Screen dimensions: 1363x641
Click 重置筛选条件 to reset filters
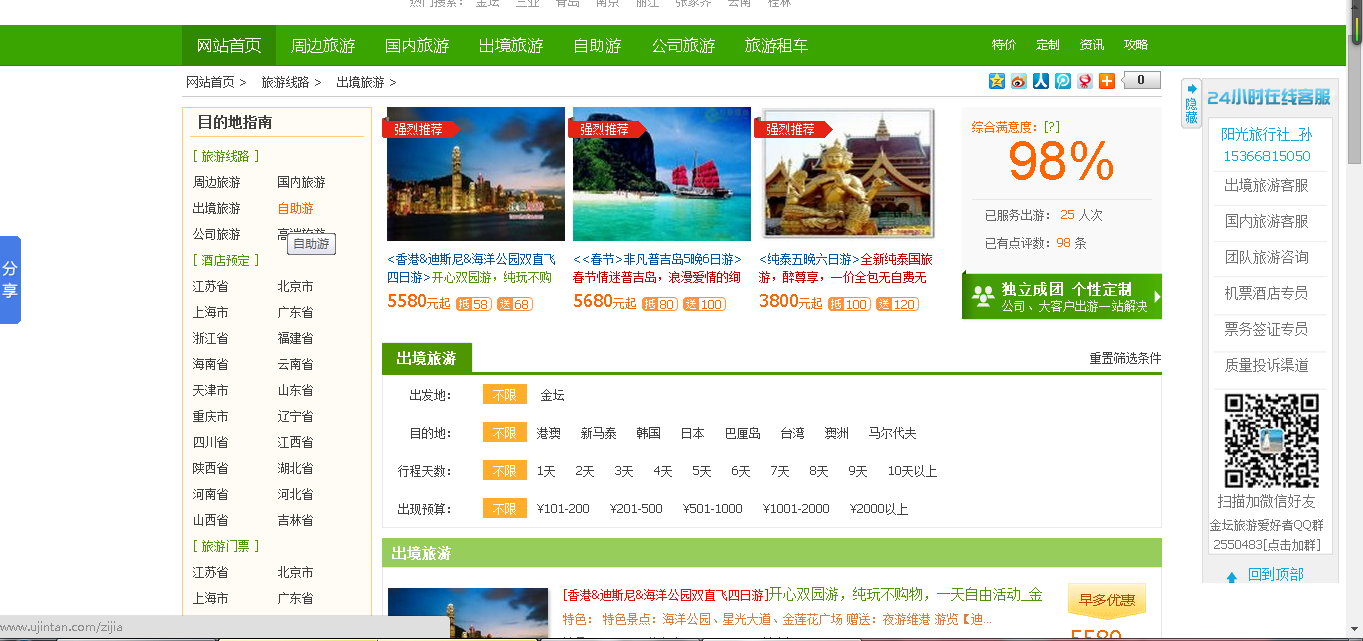[x=1125, y=358]
